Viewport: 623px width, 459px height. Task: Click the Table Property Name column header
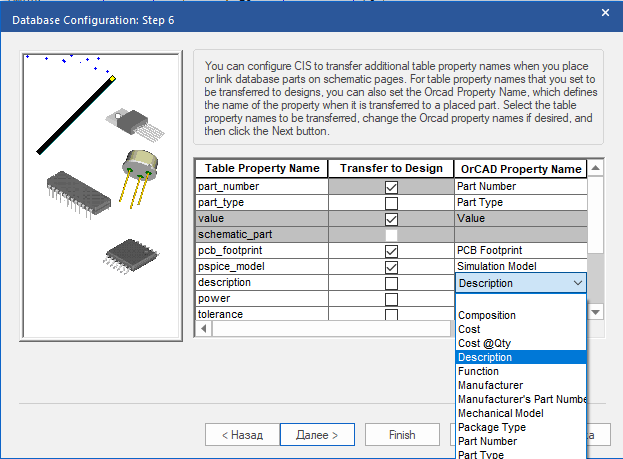[x=260, y=168]
